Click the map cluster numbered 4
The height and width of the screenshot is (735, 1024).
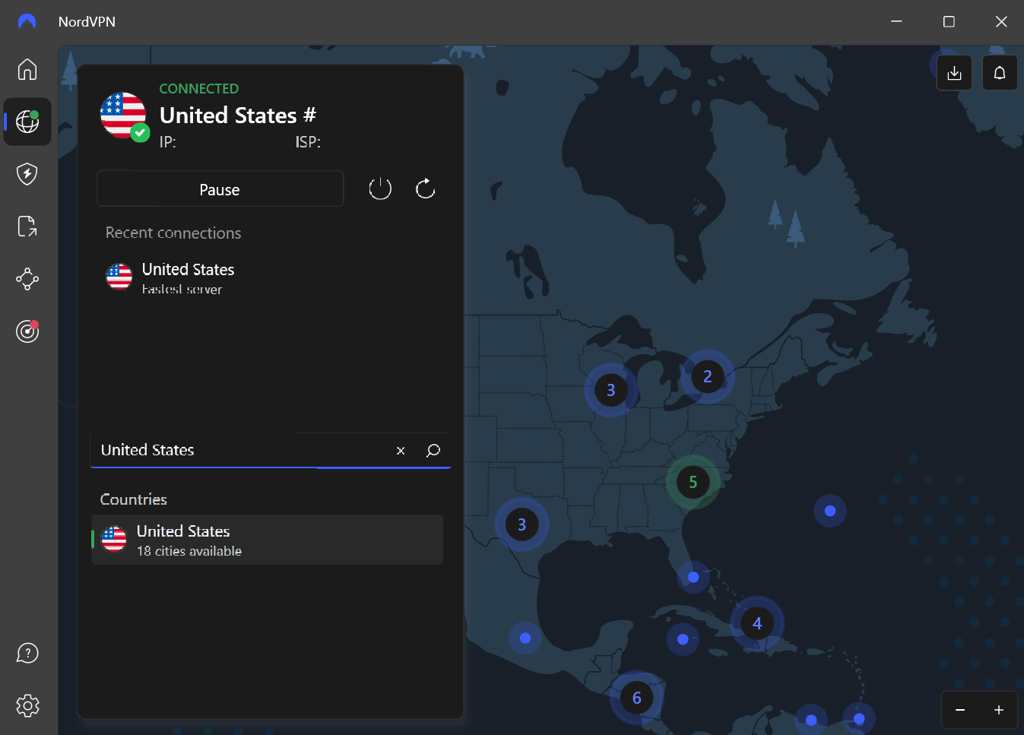[757, 623]
